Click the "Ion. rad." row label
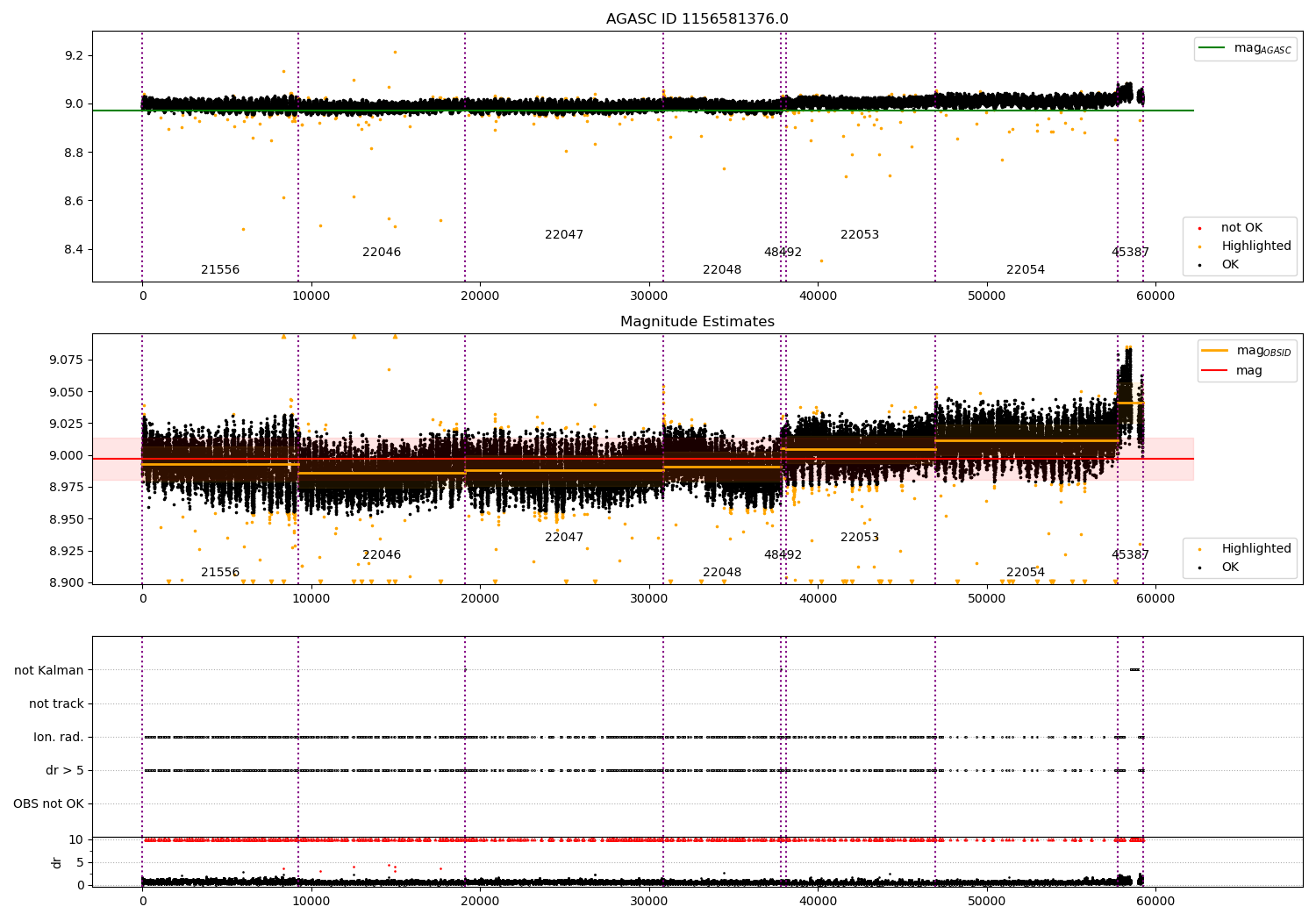Viewport: 1316px width, 921px height. 59,738
